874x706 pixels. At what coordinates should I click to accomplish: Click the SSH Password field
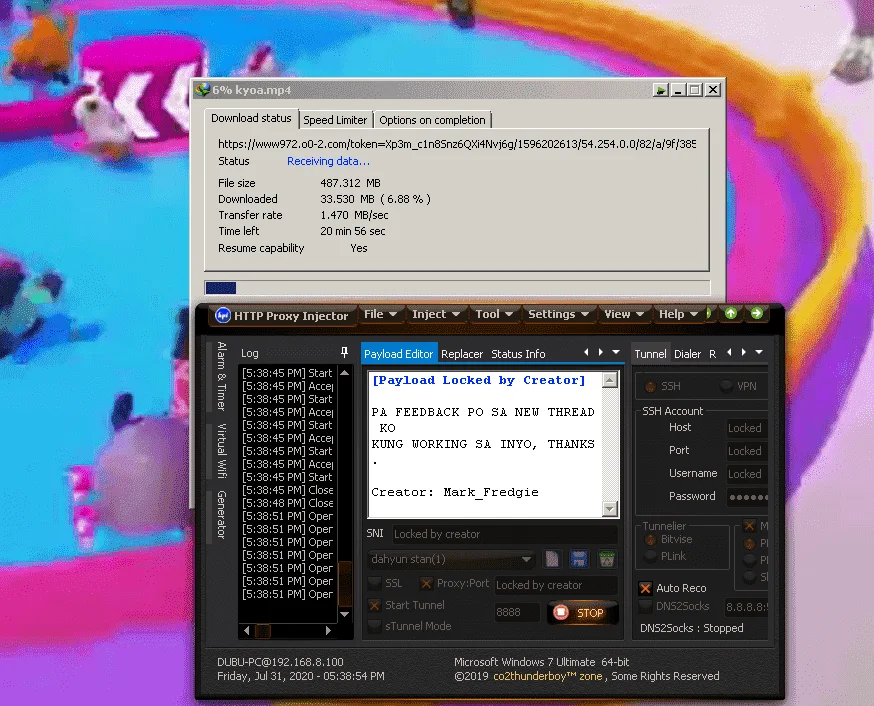pyautogui.click(x=746, y=496)
